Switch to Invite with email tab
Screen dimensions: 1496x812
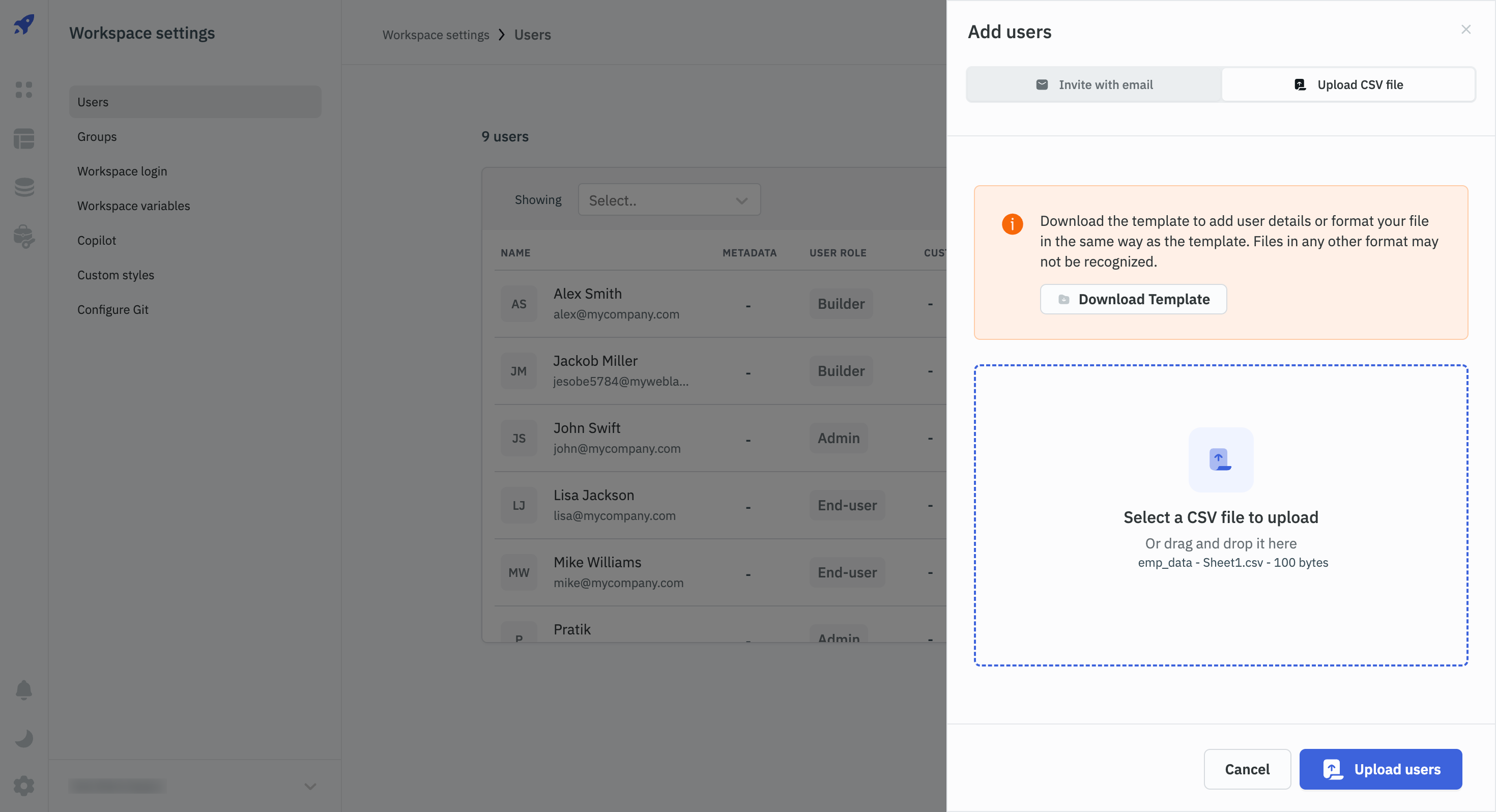coord(1094,85)
